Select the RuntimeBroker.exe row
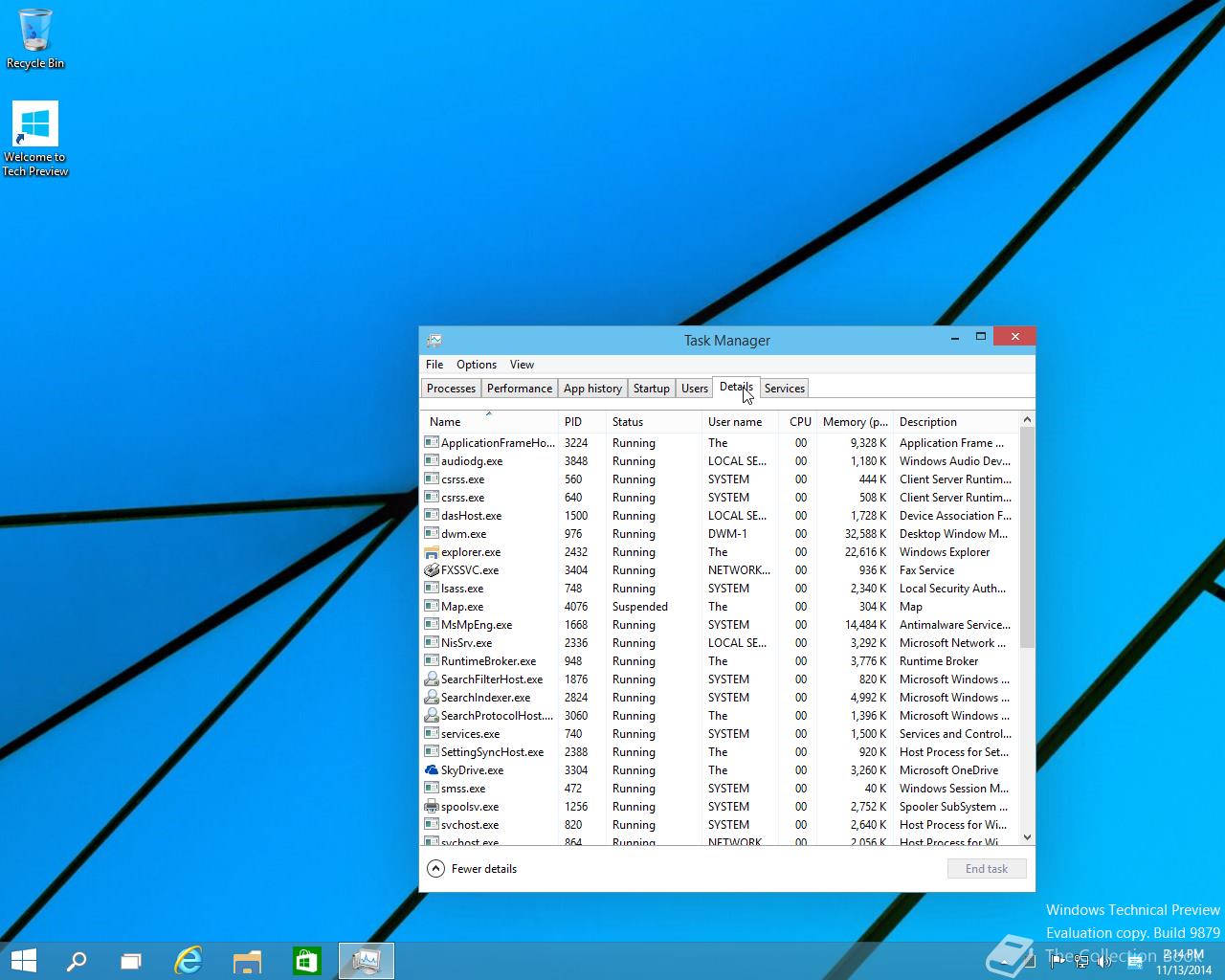 click(x=721, y=661)
